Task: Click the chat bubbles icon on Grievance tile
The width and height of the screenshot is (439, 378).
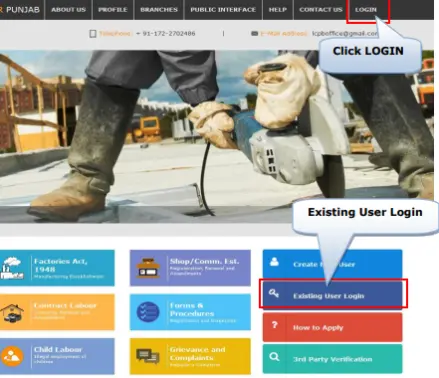Action: [x=148, y=356]
